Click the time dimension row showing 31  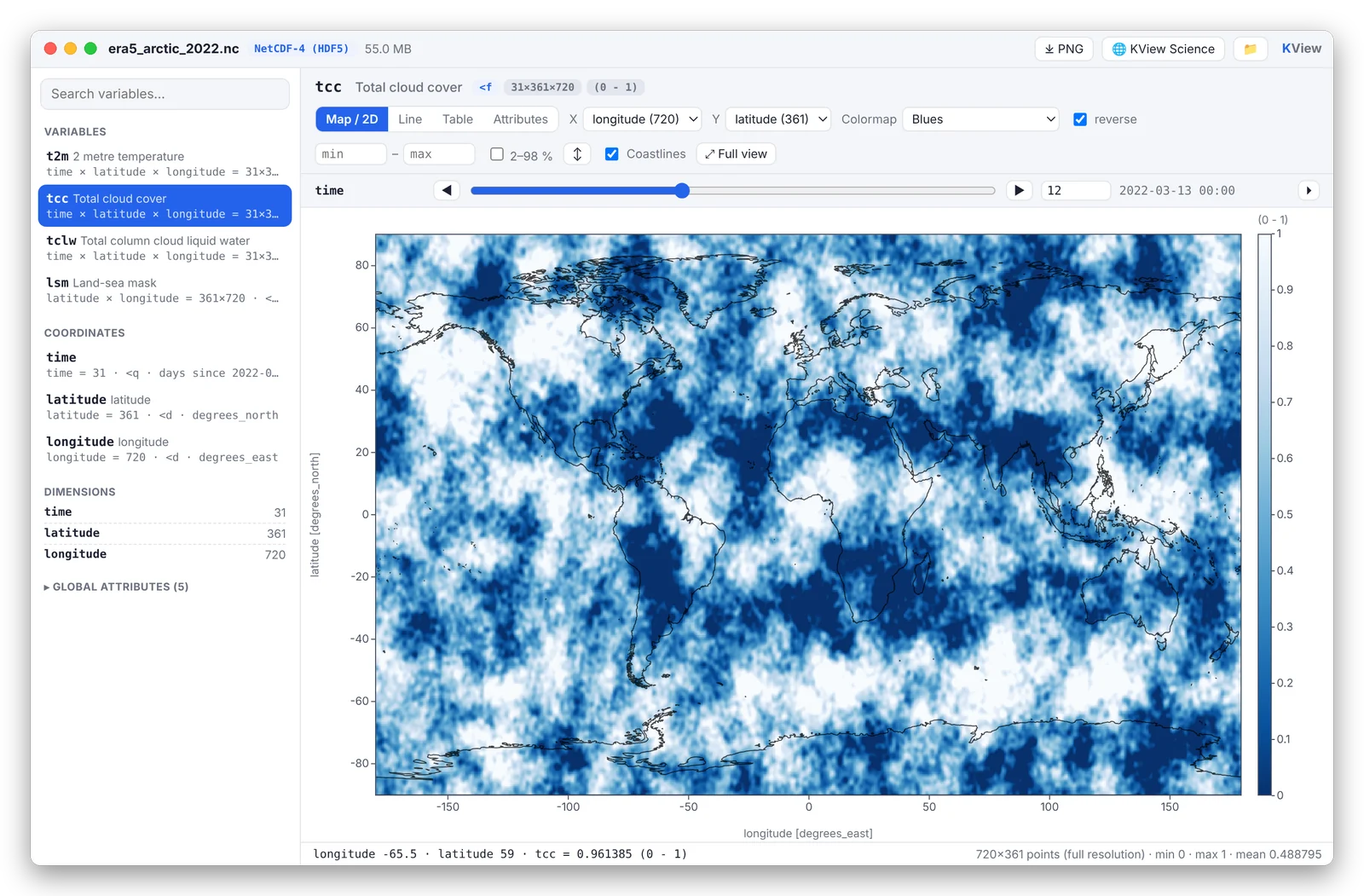[x=165, y=512]
